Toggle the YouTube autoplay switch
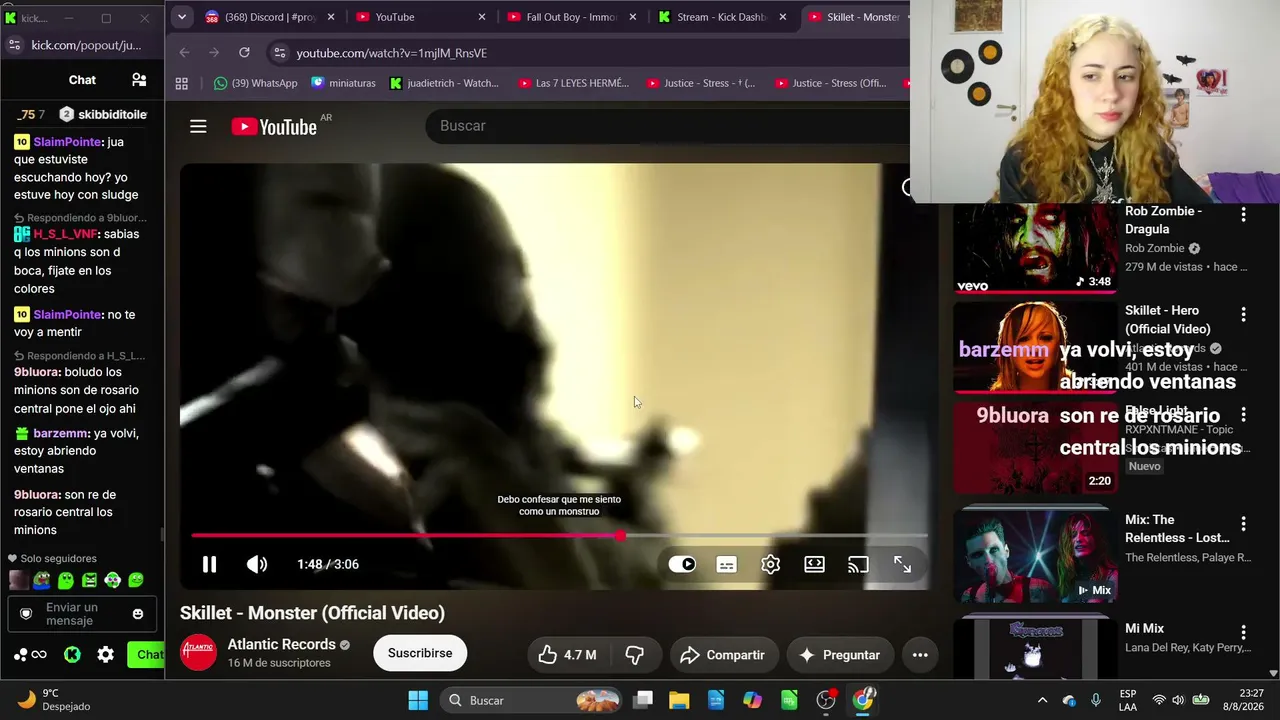 click(x=682, y=564)
